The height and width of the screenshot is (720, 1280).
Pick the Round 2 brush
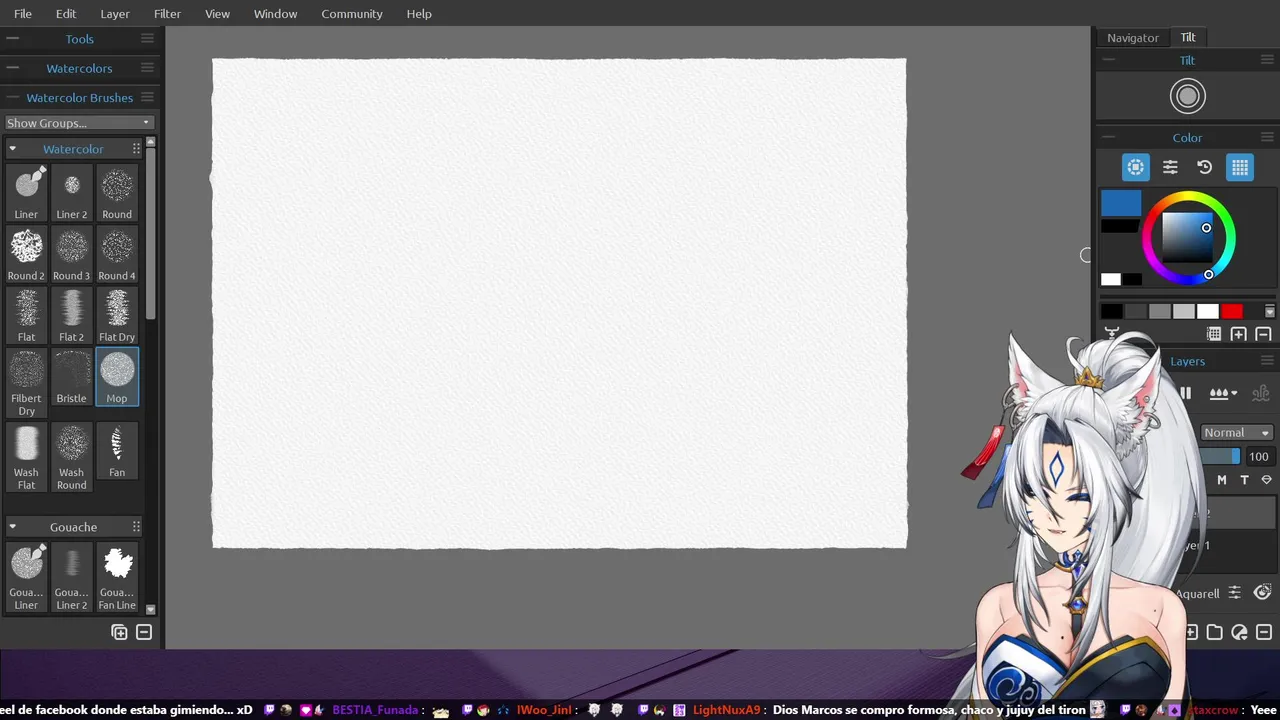click(26, 254)
